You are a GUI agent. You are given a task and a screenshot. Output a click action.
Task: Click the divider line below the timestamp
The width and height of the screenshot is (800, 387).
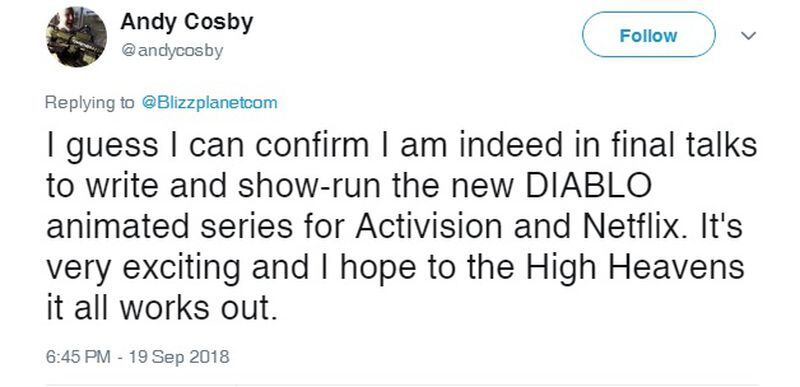point(402,385)
